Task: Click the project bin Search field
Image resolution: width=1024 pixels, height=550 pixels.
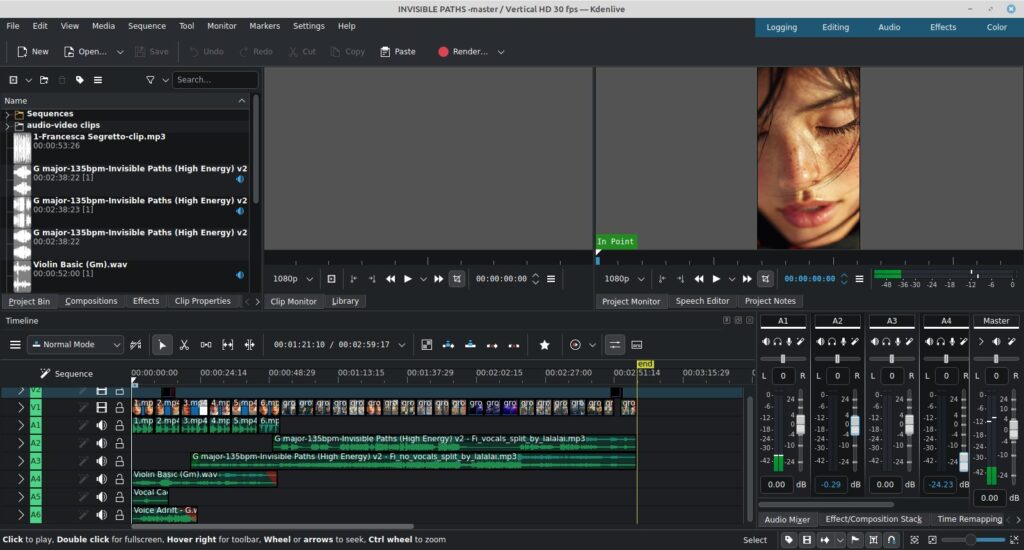Action: click(x=214, y=80)
